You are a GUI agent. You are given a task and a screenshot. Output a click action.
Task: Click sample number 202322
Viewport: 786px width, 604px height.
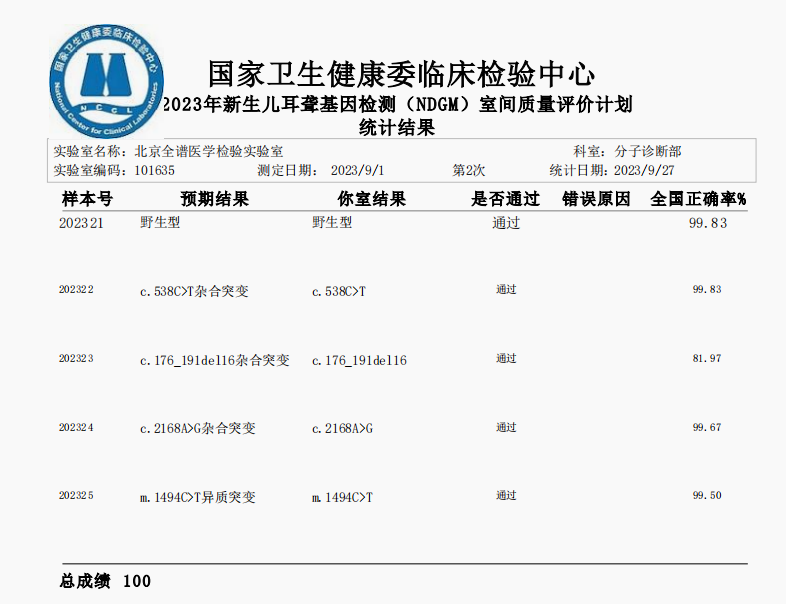[x=76, y=290]
